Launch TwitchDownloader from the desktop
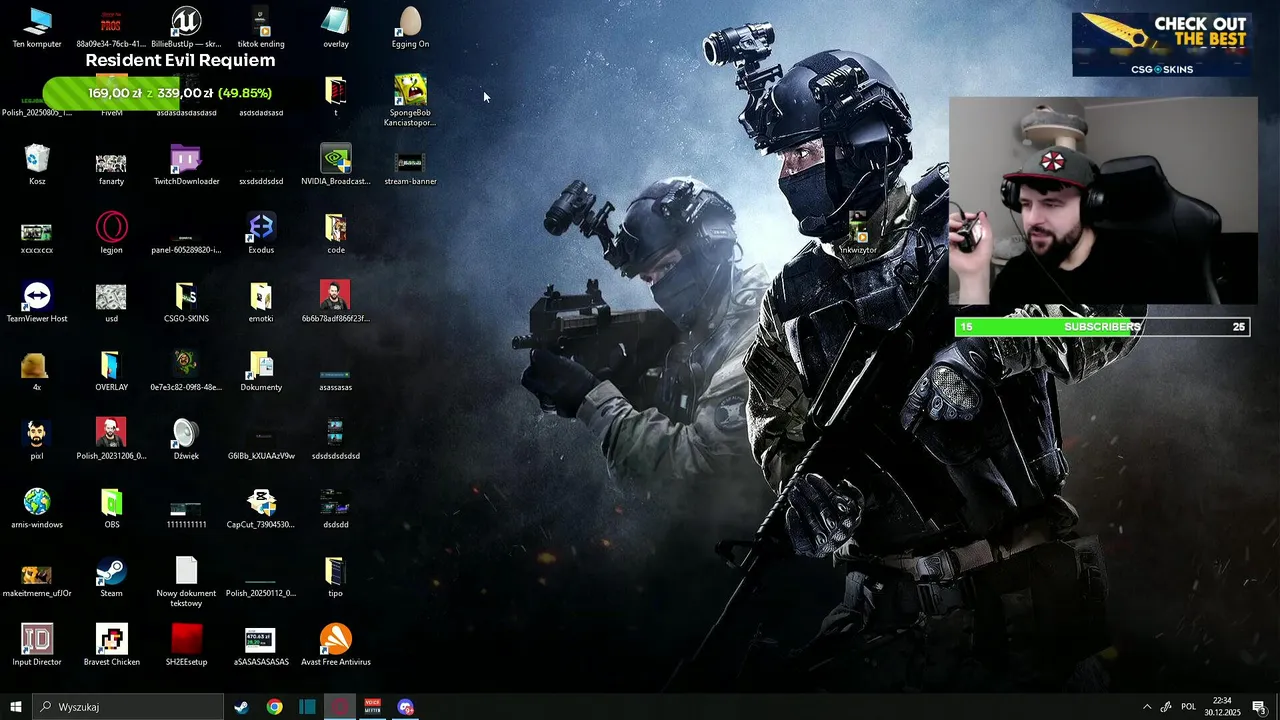 pos(186,164)
